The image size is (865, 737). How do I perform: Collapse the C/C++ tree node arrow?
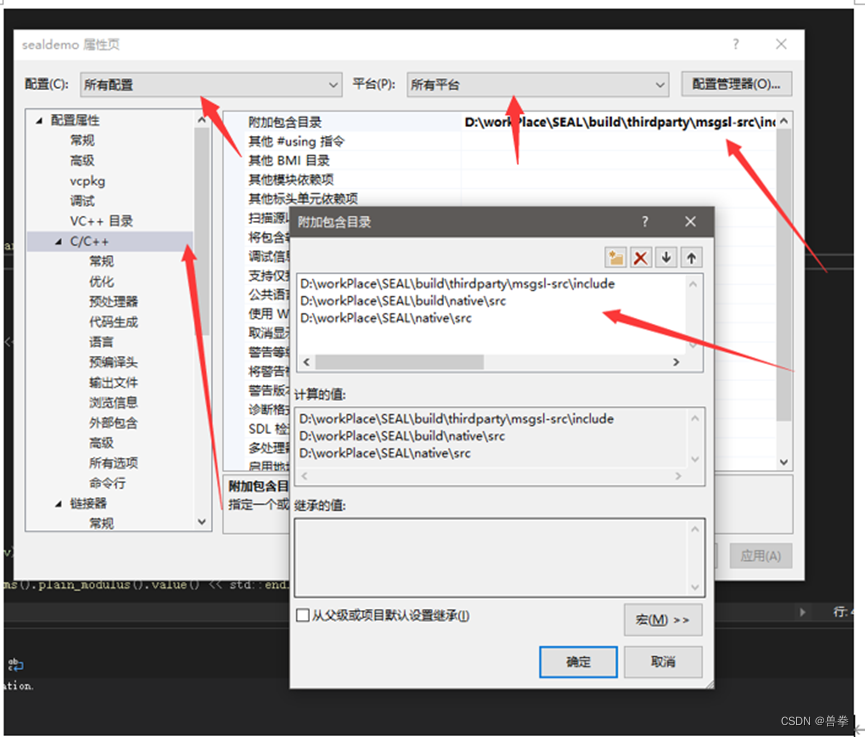(58, 242)
